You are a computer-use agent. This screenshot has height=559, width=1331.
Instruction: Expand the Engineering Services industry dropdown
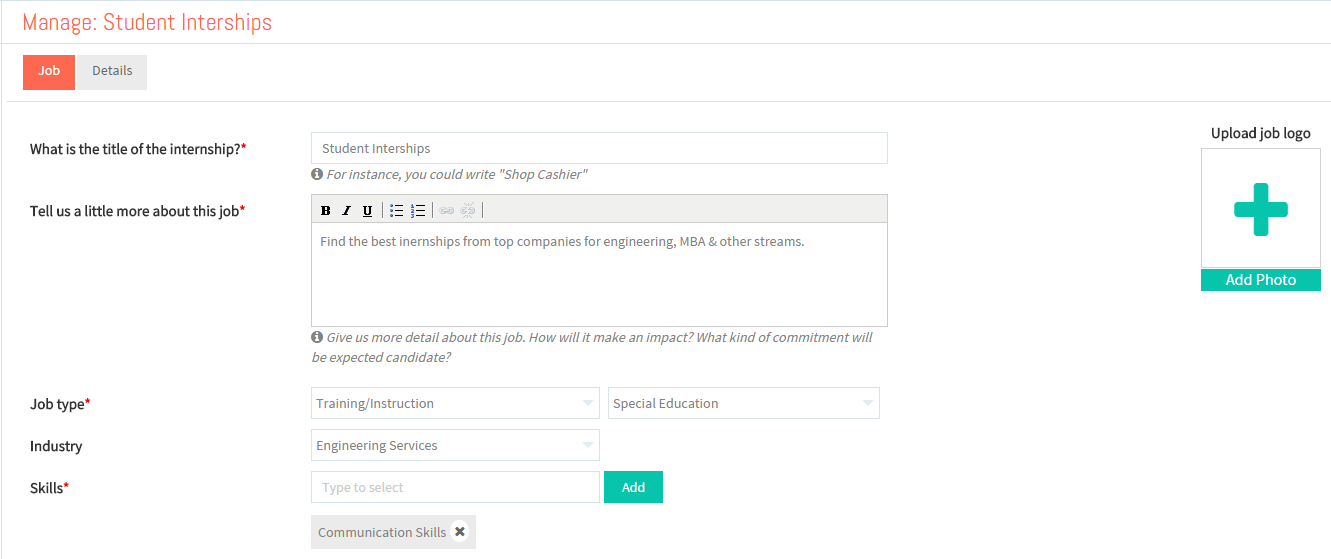(x=455, y=445)
